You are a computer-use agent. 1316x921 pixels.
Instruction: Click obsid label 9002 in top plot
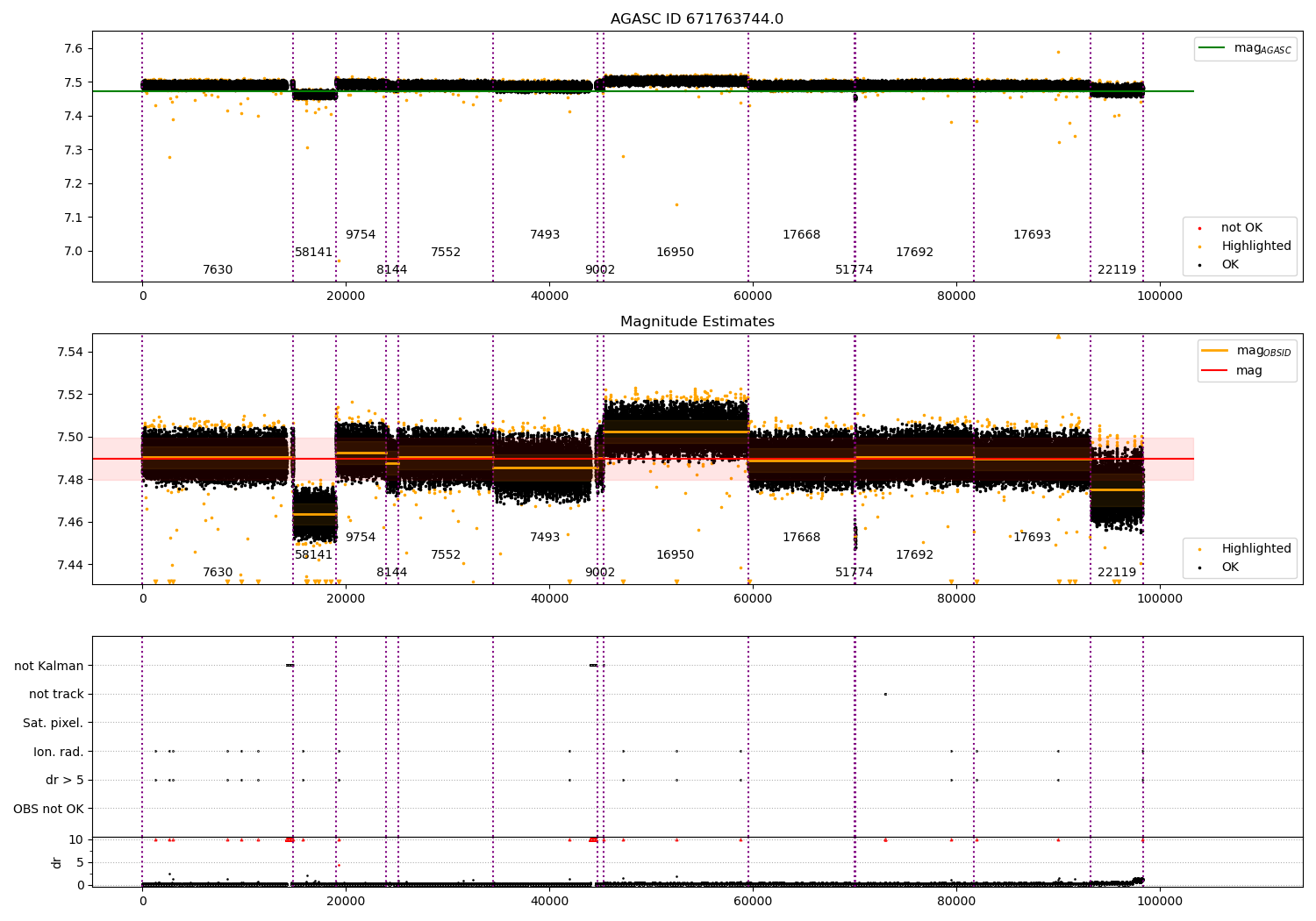click(x=600, y=270)
